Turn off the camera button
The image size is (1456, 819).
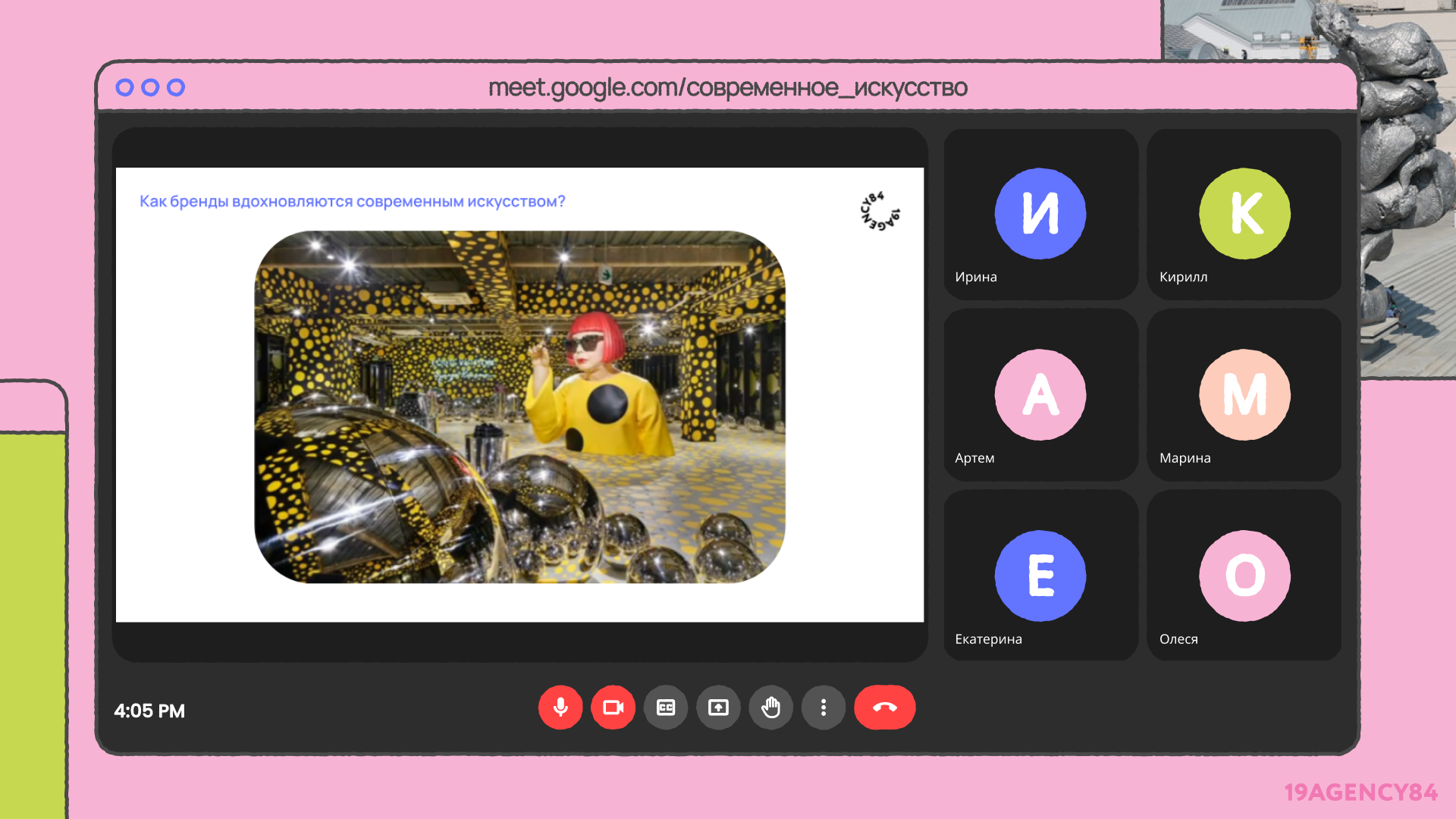(613, 708)
